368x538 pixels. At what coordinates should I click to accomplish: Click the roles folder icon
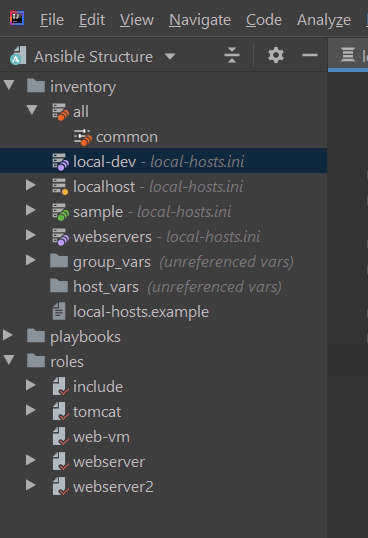pos(36,361)
